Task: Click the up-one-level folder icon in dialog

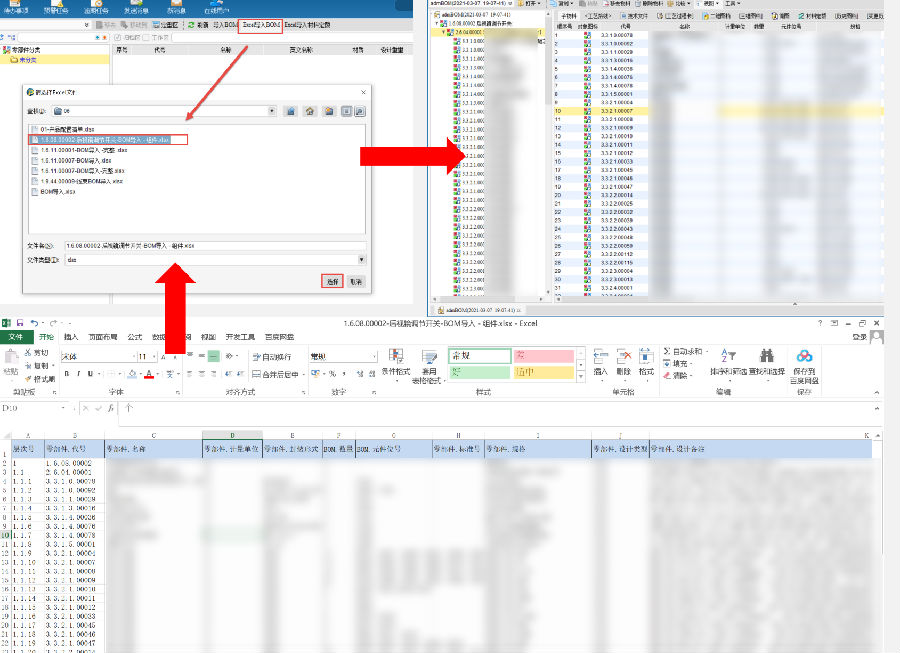Action: [290, 111]
